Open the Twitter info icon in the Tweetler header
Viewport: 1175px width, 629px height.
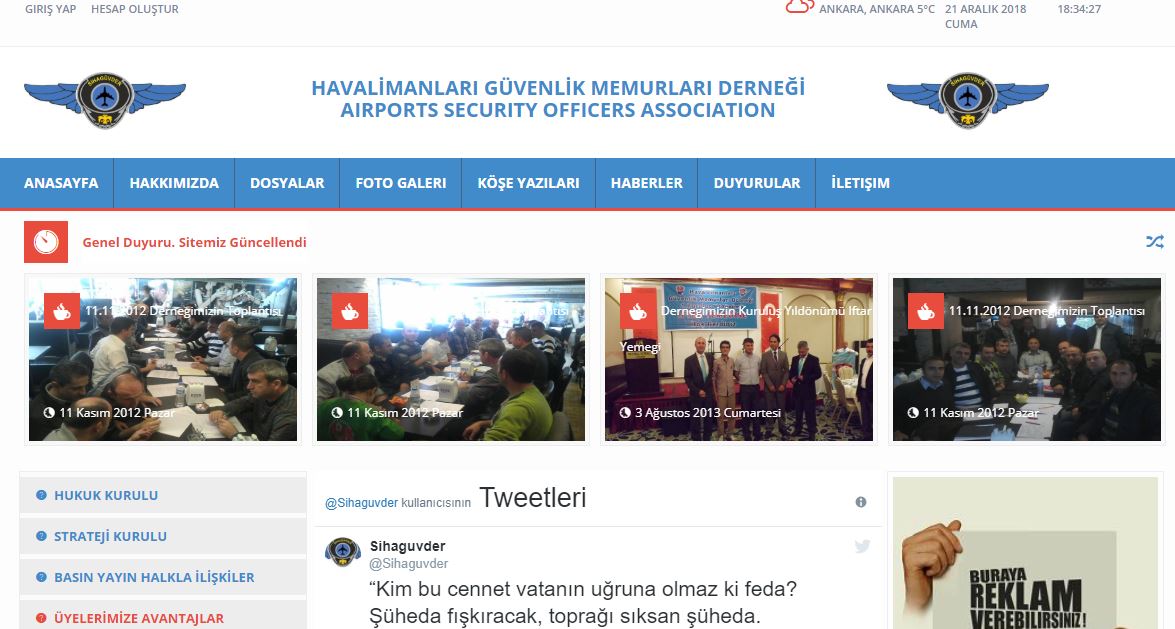(x=861, y=502)
